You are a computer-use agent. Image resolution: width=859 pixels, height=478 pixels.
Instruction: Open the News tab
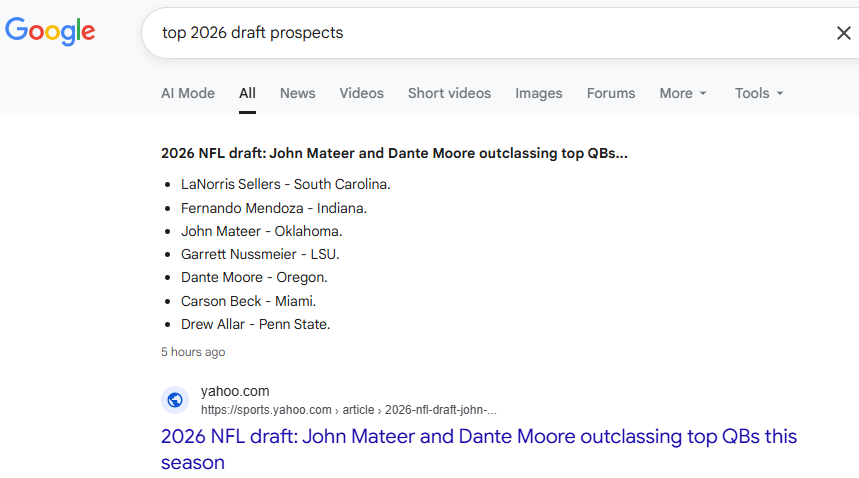tap(297, 93)
